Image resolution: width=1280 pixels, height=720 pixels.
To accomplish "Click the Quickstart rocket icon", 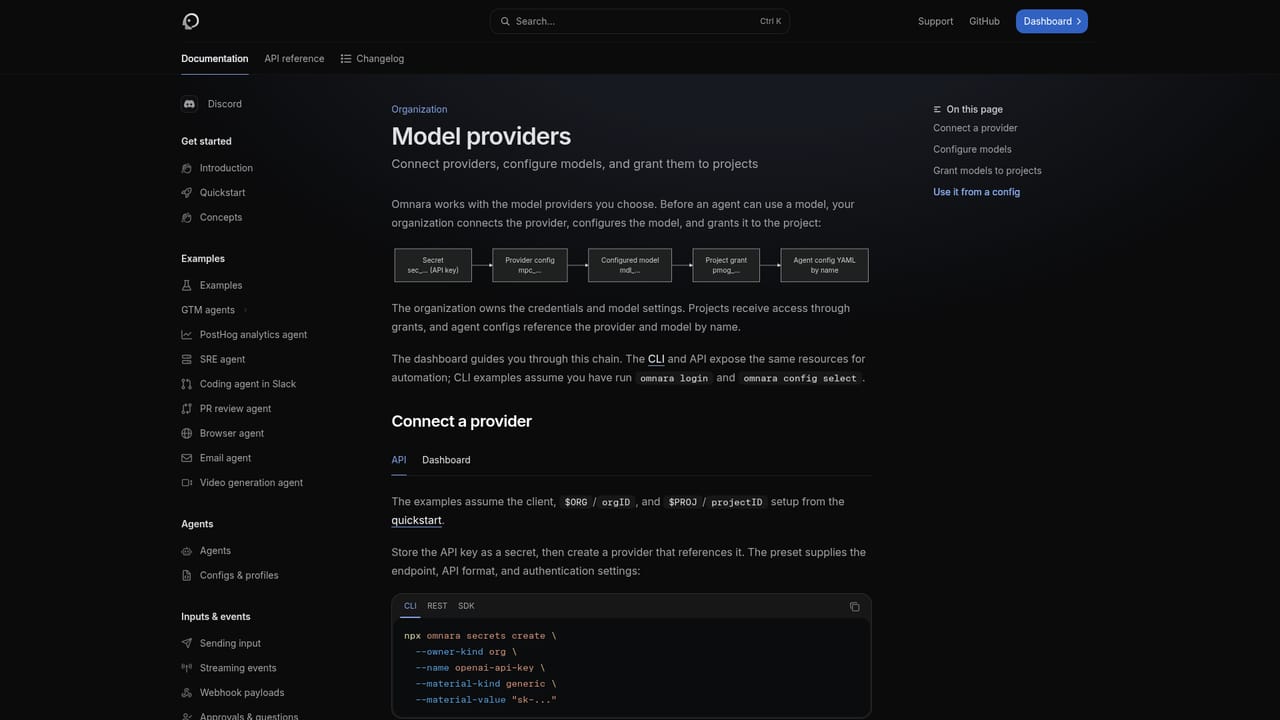I will coord(187,193).
